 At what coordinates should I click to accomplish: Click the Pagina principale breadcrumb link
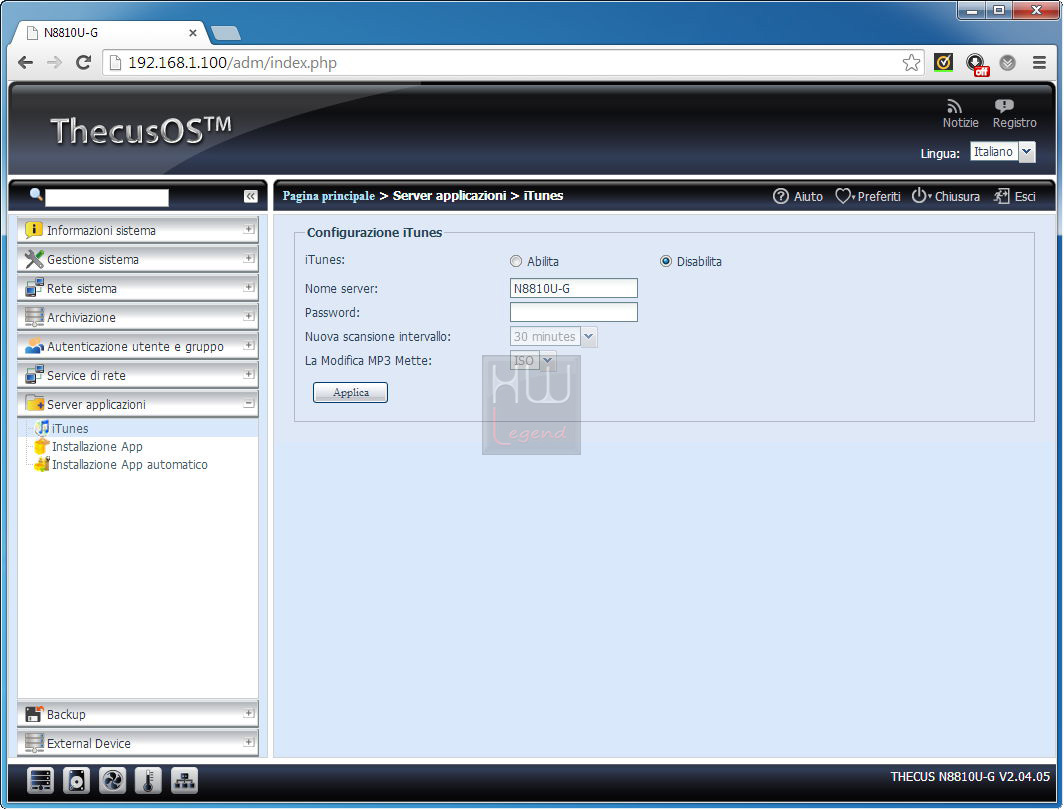pyautogui.click(x=328, y=196)
